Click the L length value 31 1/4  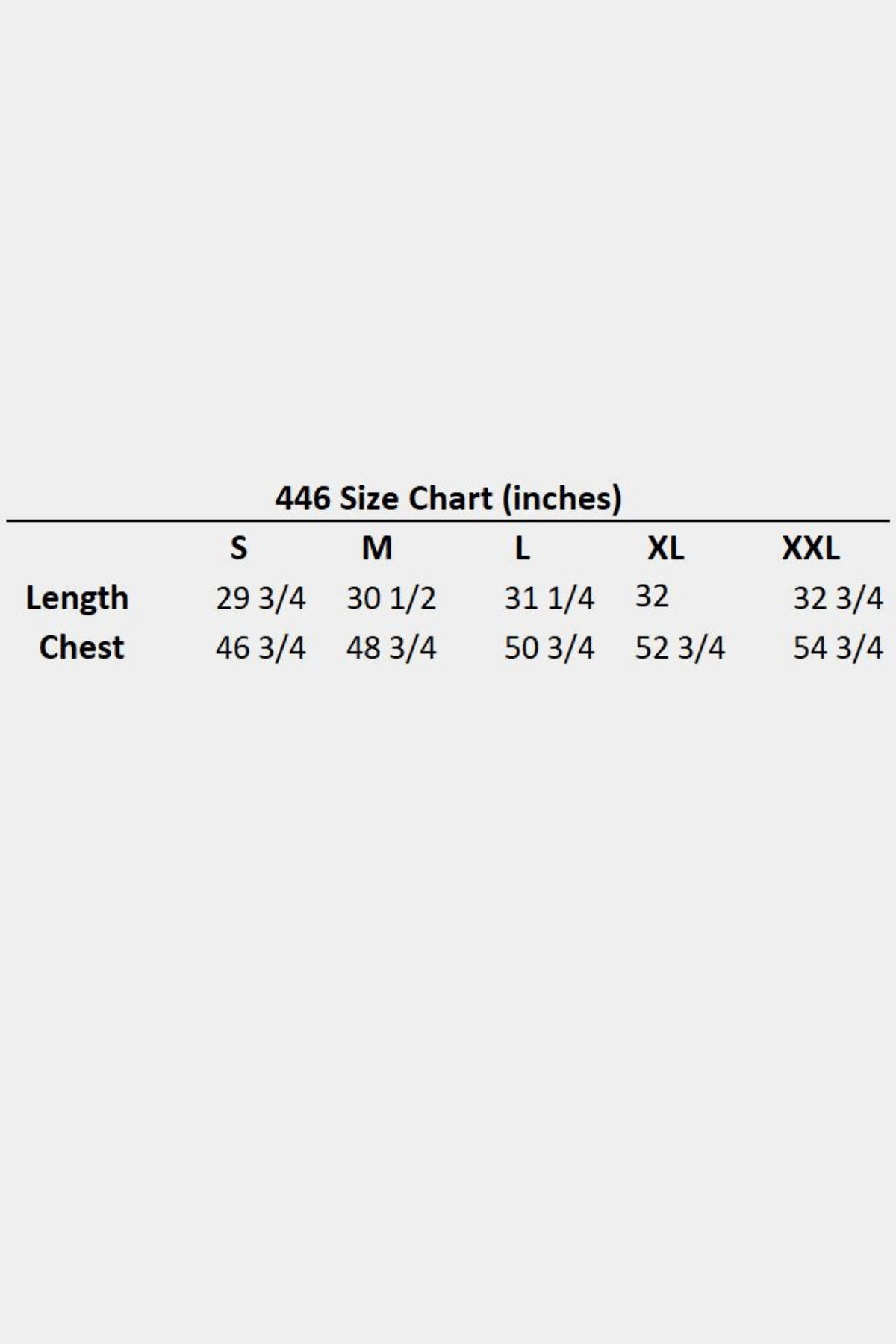[x=550, y=598]
